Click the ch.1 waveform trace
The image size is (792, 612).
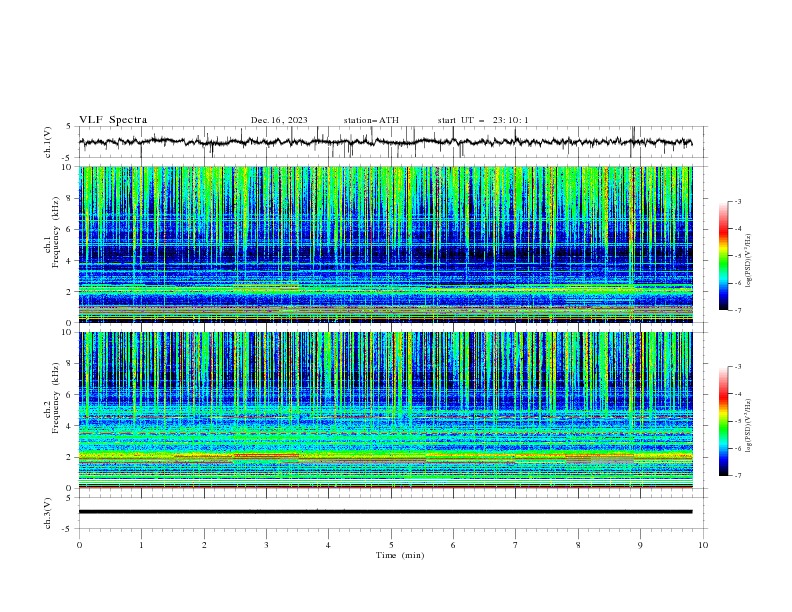click(x=385, y=142)
